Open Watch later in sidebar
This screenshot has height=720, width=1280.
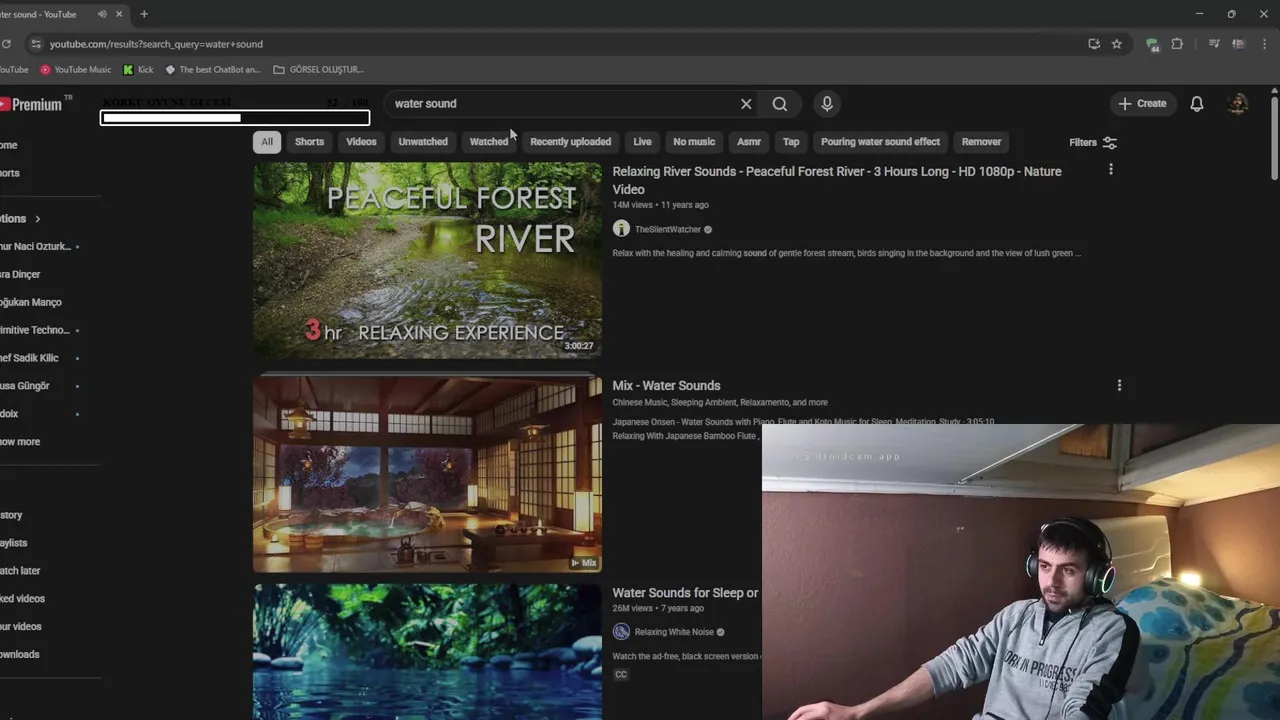coord(20,571)
